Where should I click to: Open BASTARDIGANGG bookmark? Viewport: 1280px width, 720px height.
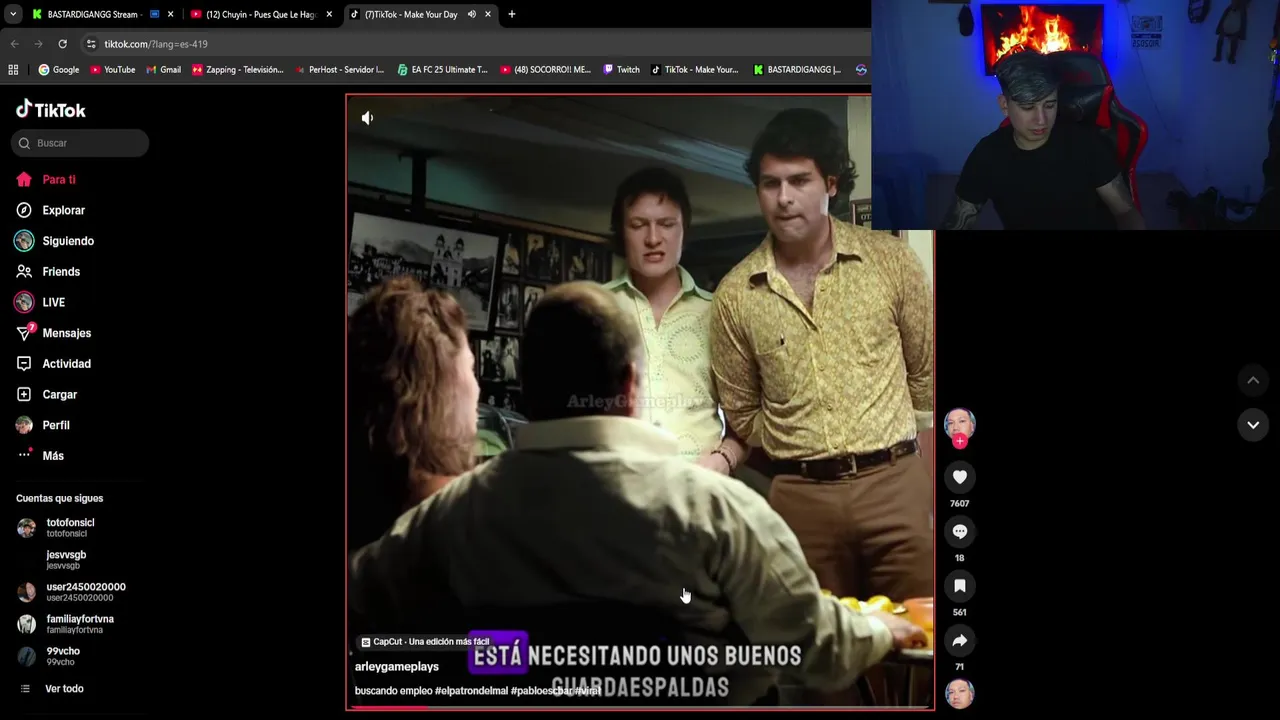coord(797,70)
